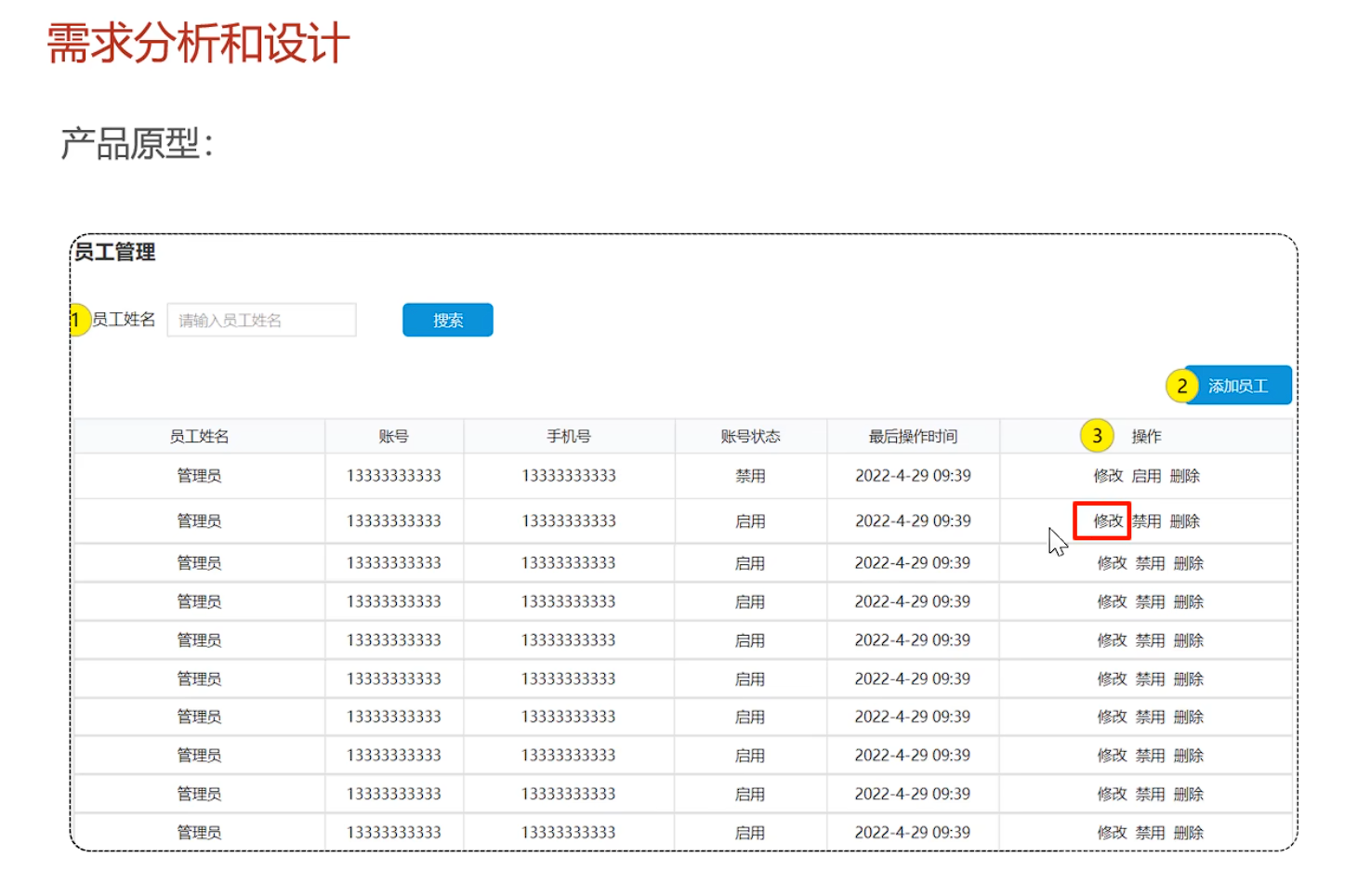This screenshot has width=1357, height=896.
Task: Click the 员工管理 panel title
Action: pos(115,253)
